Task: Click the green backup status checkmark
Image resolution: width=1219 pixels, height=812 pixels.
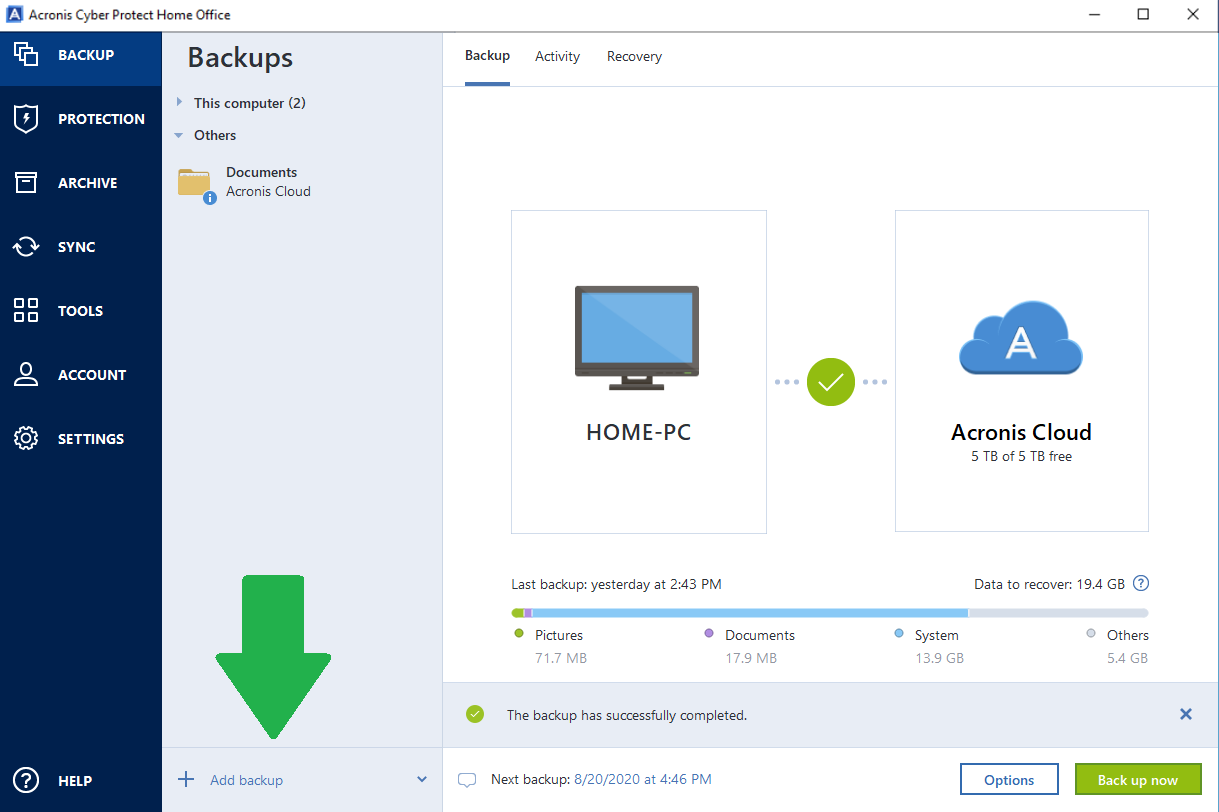Action: 831,382
